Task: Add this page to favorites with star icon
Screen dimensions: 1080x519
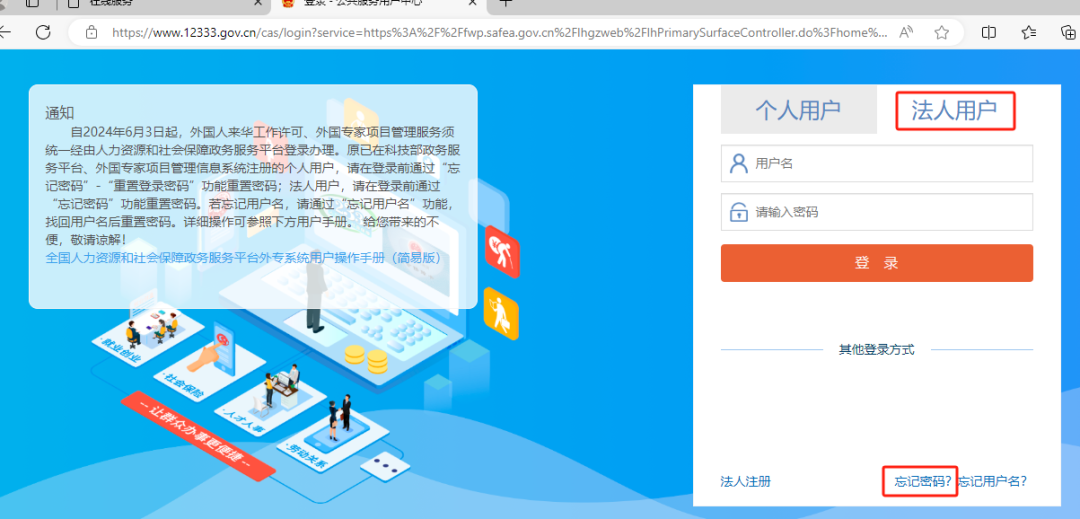Action: click(x=941, y=32)
